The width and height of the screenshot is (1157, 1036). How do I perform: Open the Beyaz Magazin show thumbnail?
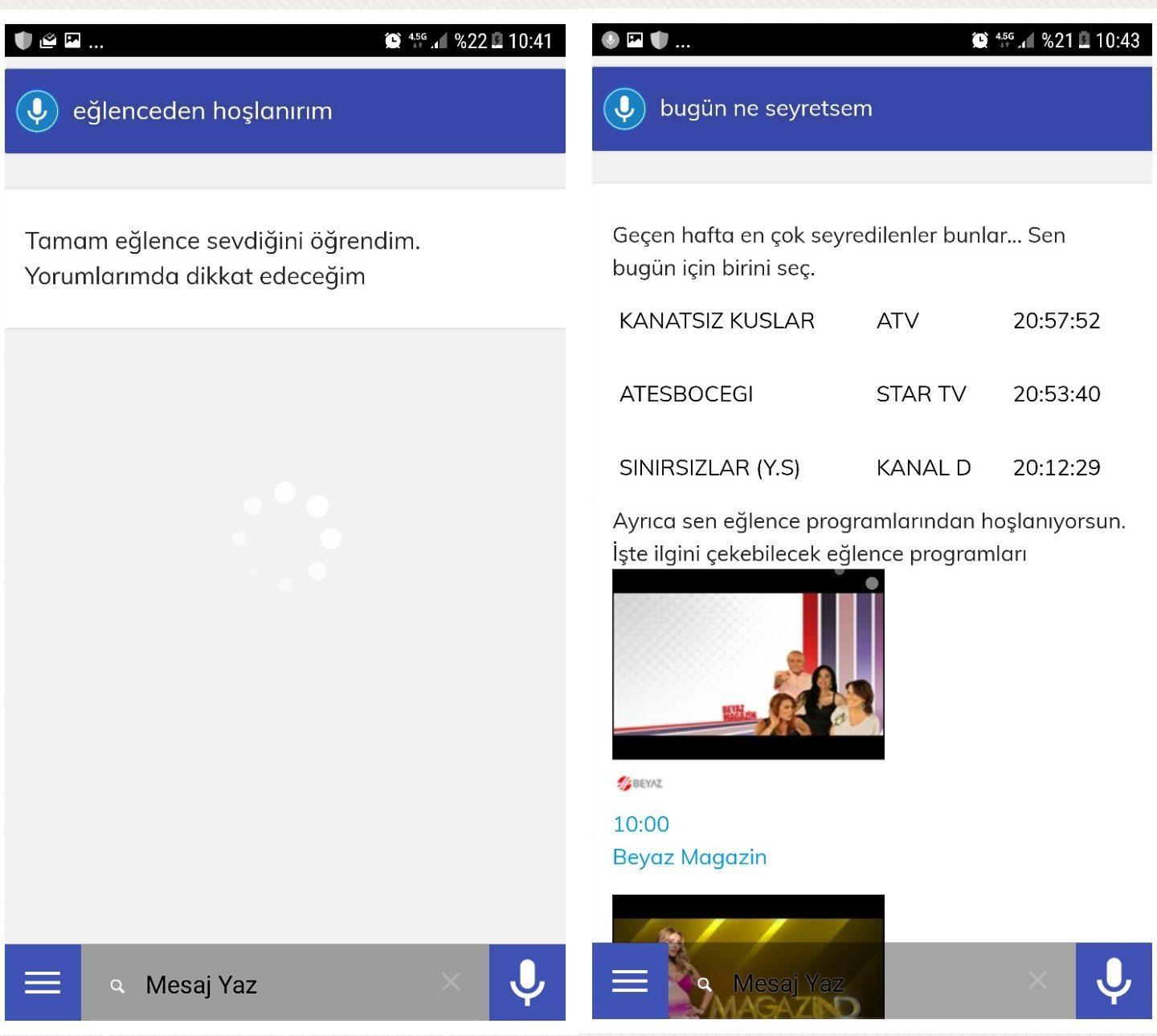click(x=748, y=664)
